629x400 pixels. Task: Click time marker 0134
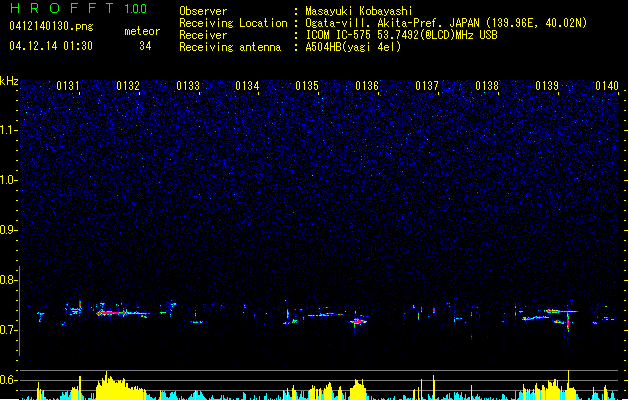247,86
